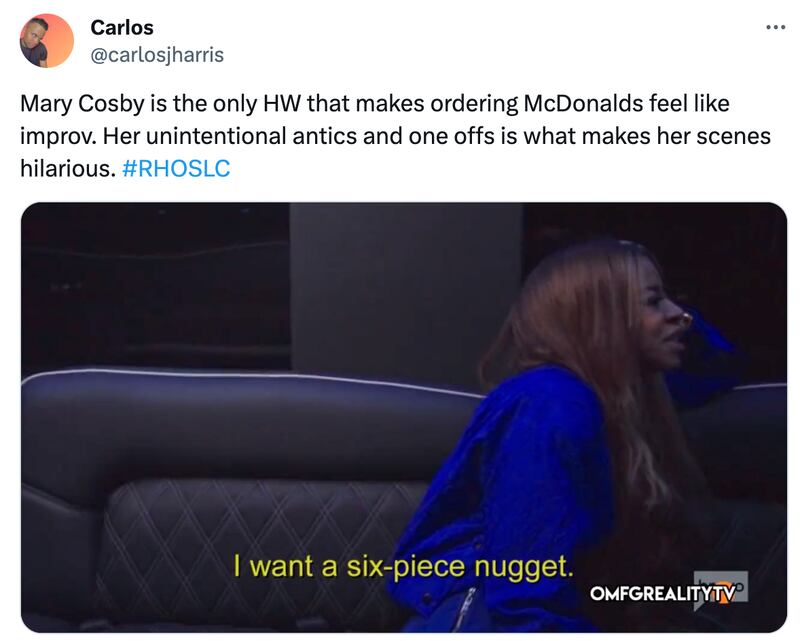Click the OMFGREALITYTV watermark text

click(x=663, y=594)
